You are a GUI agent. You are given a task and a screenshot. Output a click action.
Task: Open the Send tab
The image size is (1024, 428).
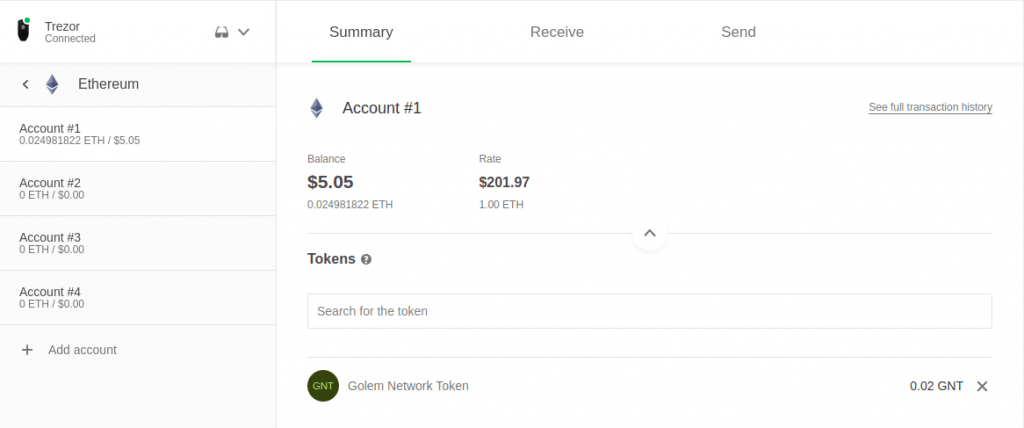[738, 32]
